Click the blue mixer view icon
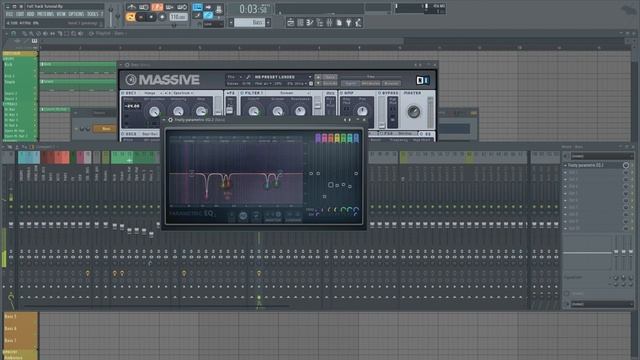The image size is (640, 360). pyautogui.click(x=208, y=16)
